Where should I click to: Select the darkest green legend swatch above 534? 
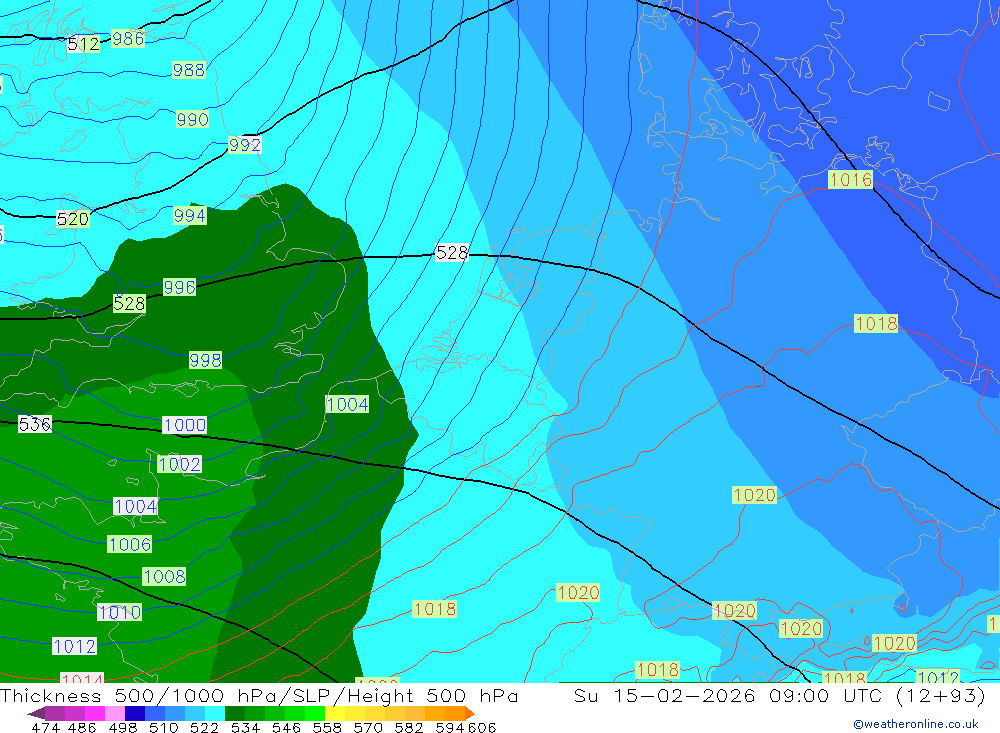click(x=235, y=713)
